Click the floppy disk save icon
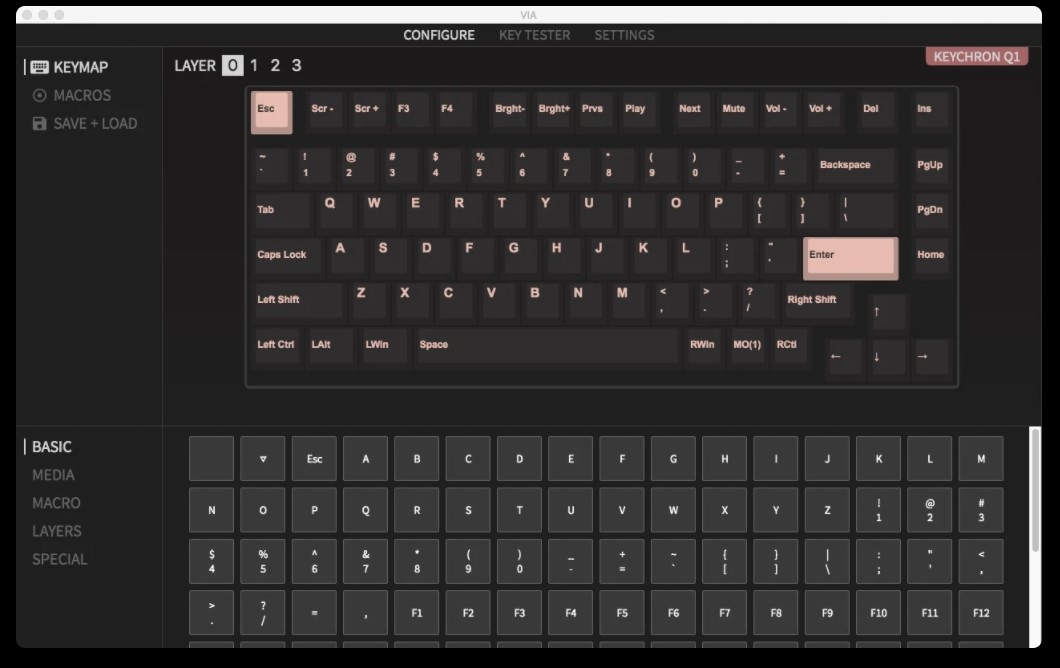 [x=40, y=124]
